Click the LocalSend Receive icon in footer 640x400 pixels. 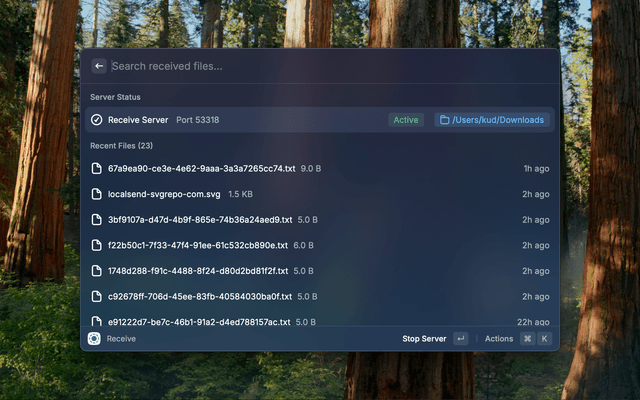tap(94, 339)
